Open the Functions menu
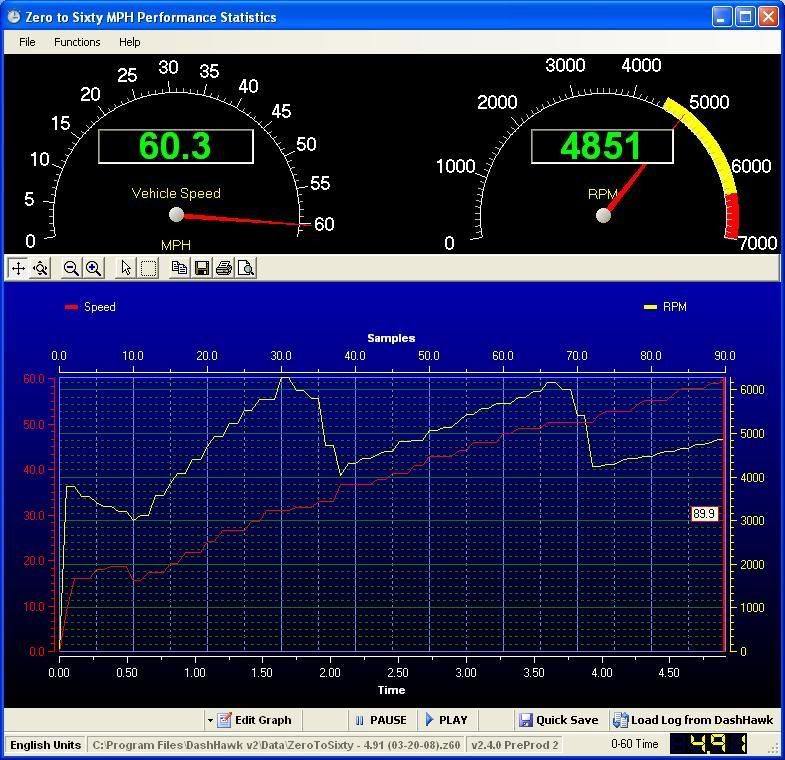The width and height of the screenshot is (785, 760). pyautogui.click(x=77, y=42)
